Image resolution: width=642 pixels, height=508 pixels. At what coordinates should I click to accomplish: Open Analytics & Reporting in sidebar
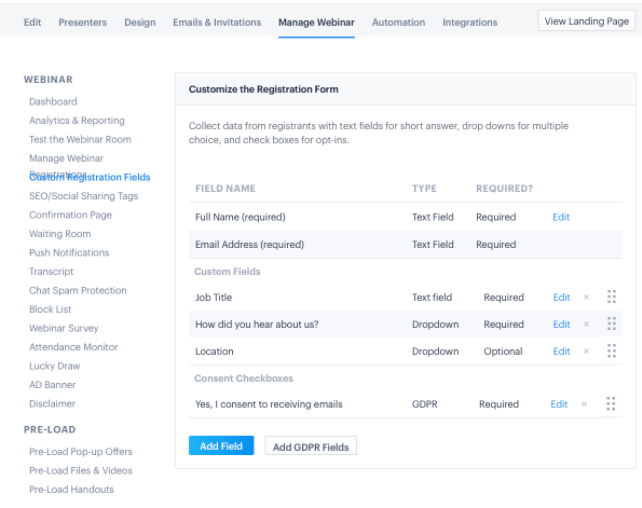tap(77, 121)
